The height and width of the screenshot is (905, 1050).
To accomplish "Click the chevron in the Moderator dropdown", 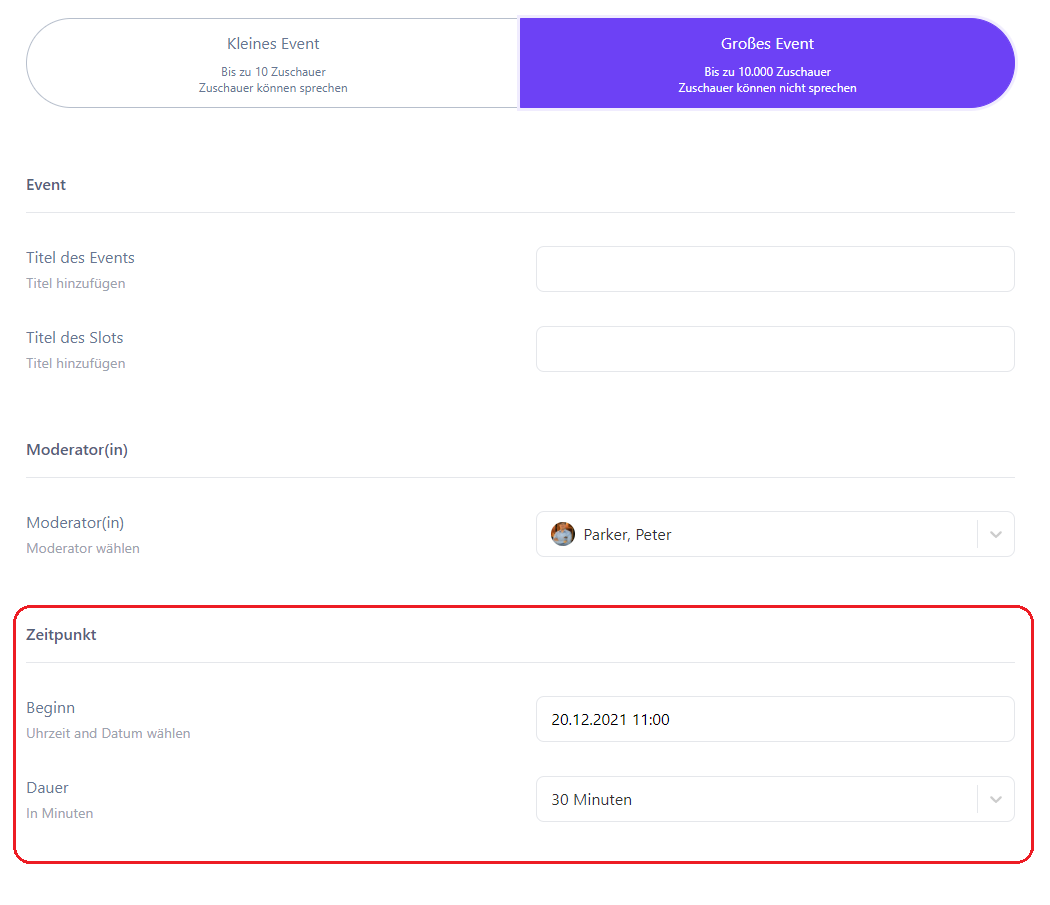I will click(996, 535).
